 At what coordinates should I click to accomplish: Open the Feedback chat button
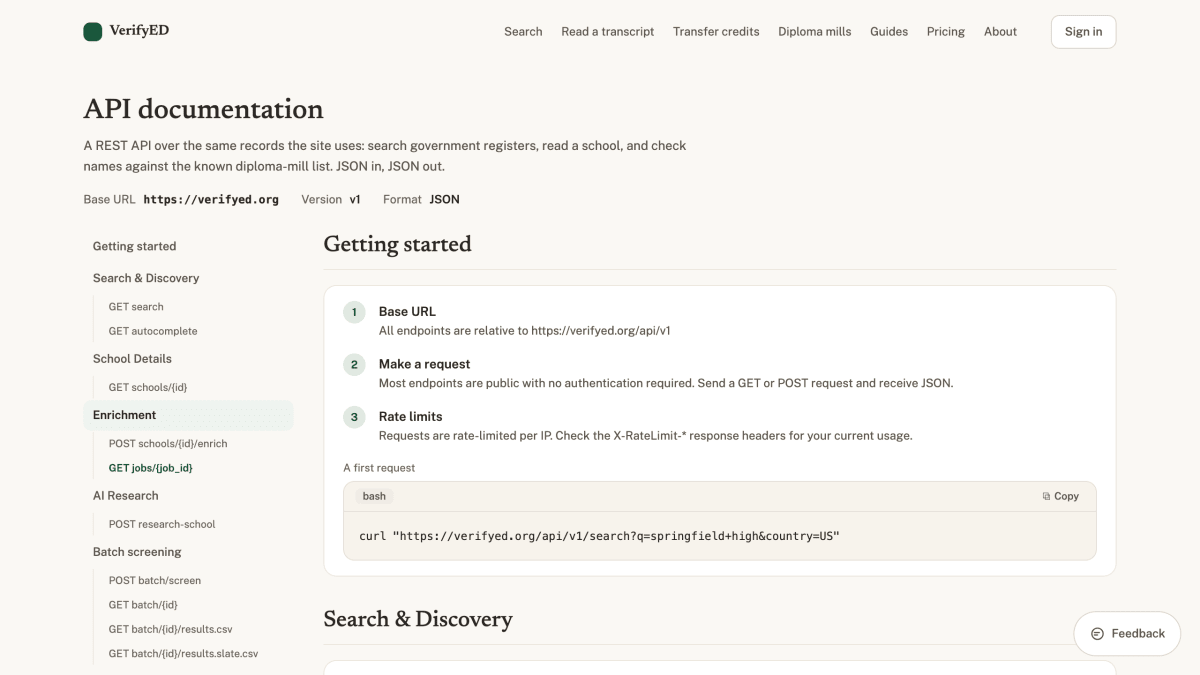(x=1127, y=633)
